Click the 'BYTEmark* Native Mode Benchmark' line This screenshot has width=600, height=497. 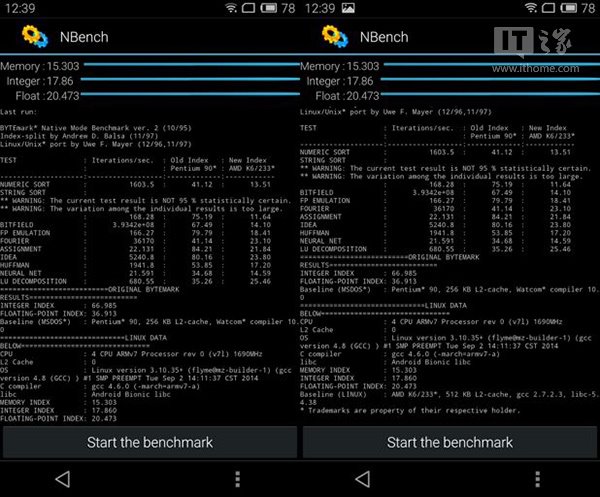pos(96,128)
